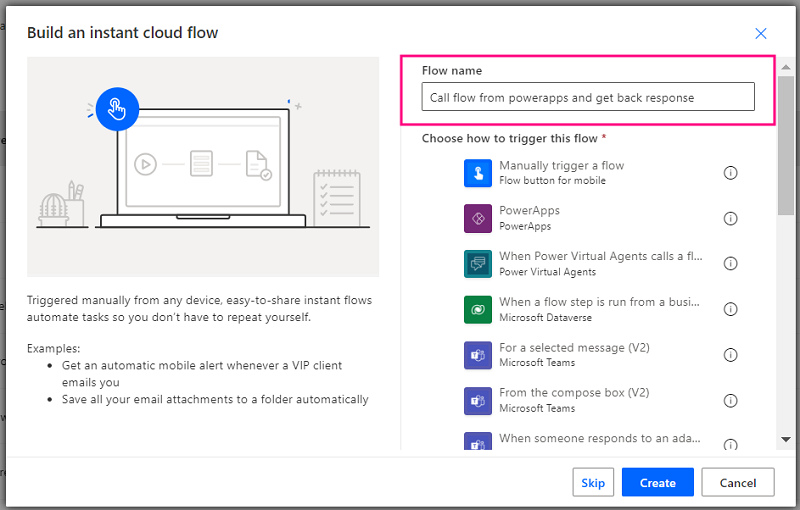Select "When a flow step is run from a busi..."

click(599, 302)
